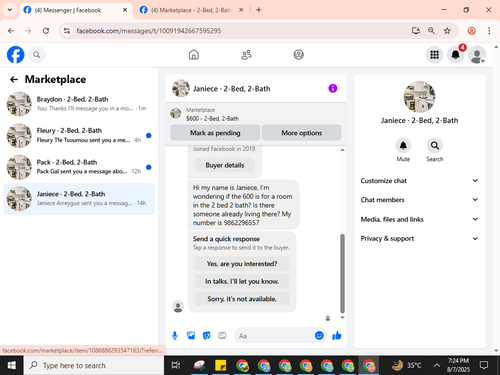Screen dimensions: 500x375
Task: Open the Janiece listing photo in right panel
Action: coord(419,97)
